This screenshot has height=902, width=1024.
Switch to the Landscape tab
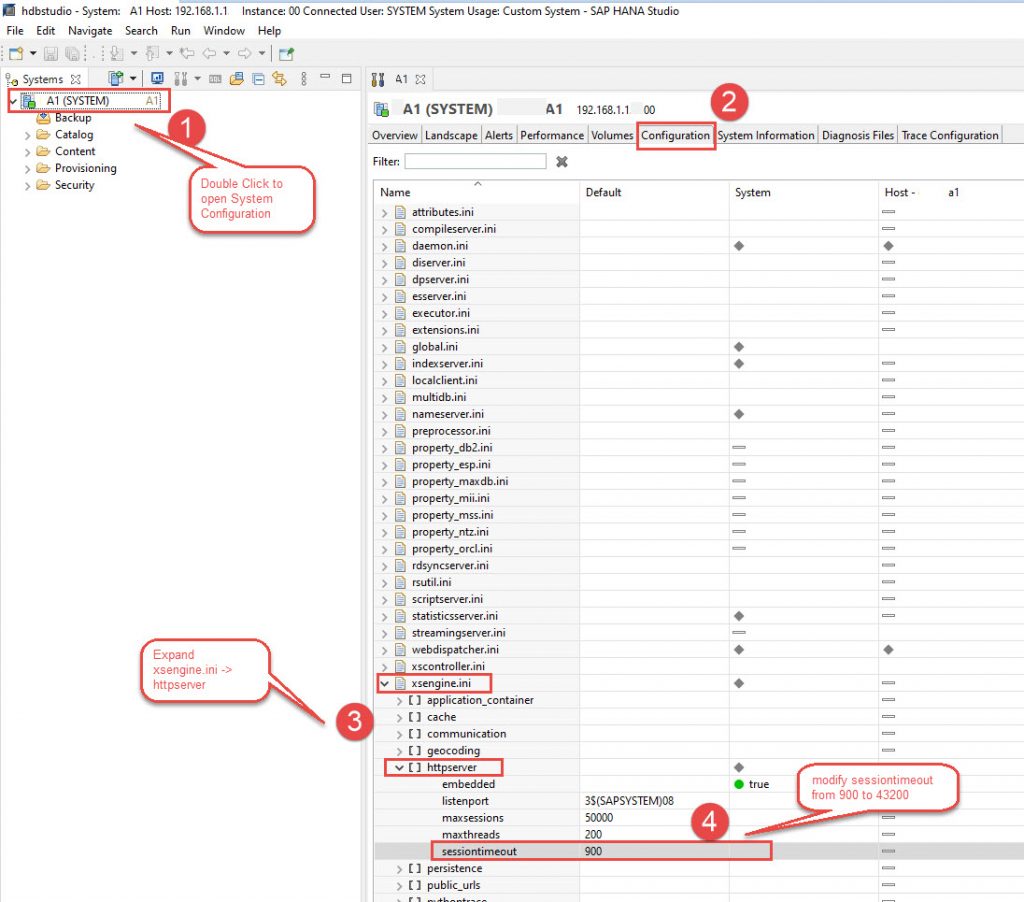451,135
